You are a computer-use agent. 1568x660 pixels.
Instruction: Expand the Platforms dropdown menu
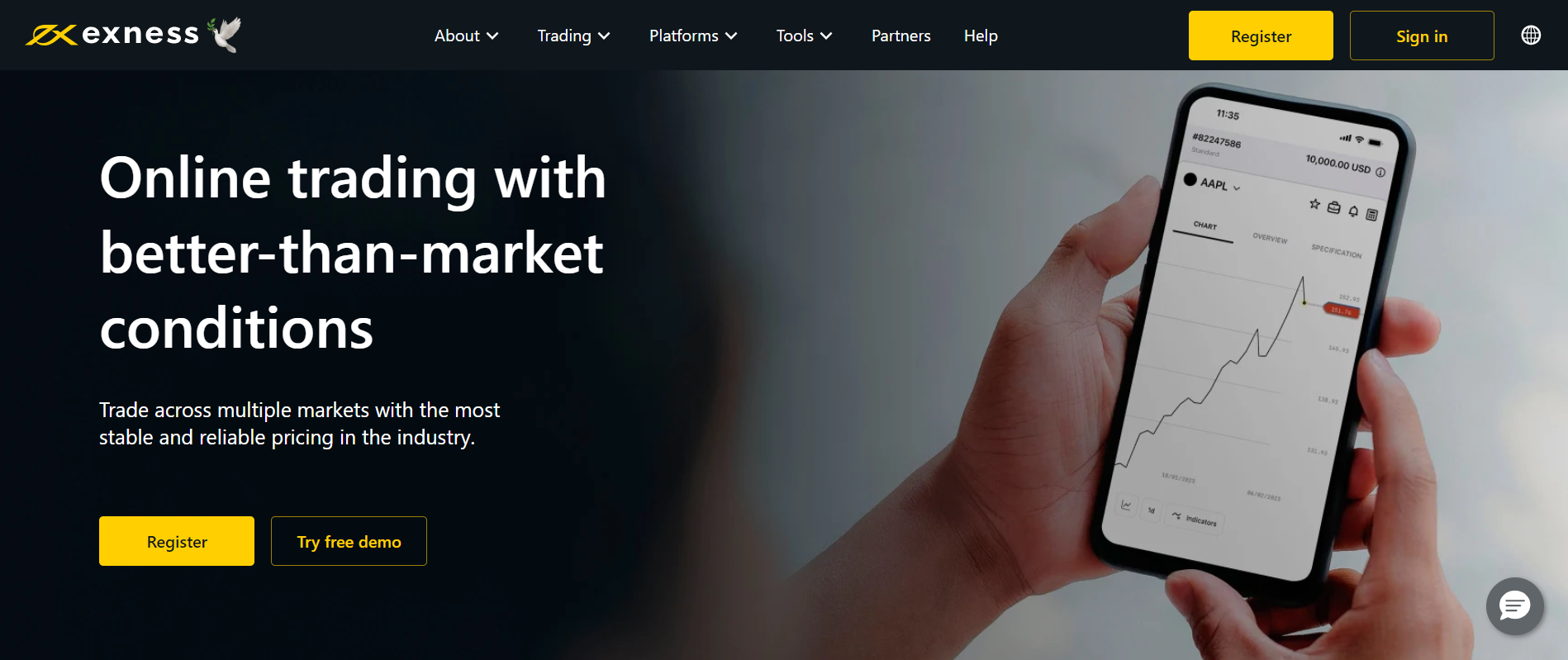693,36
